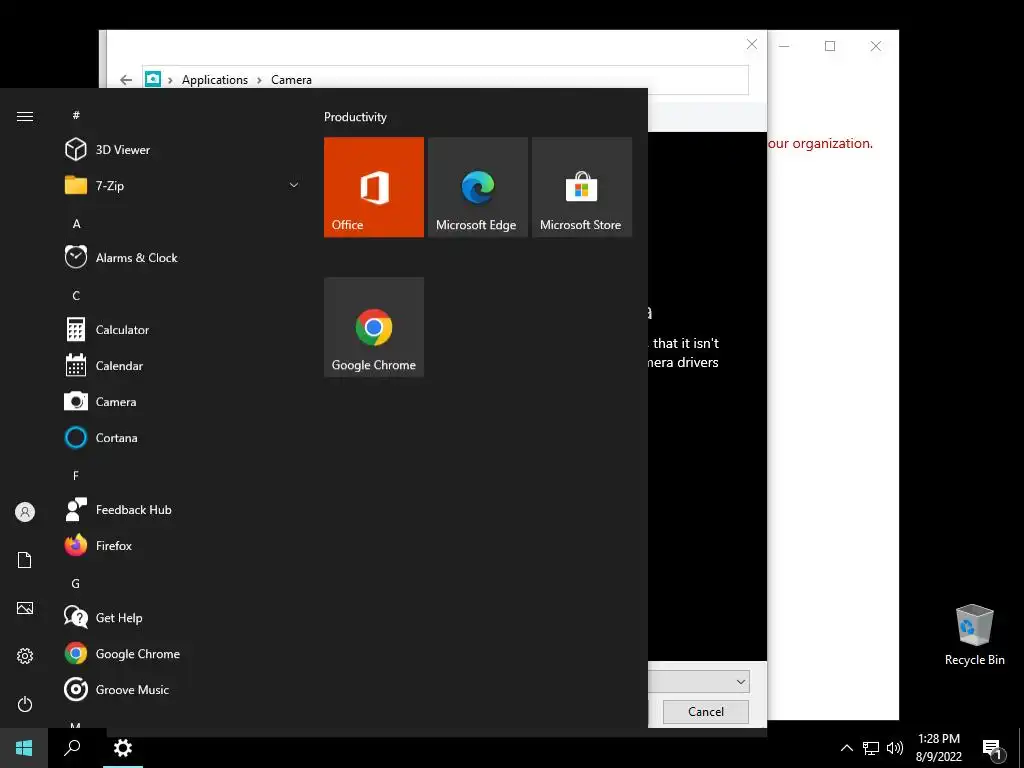Expand the 7-Zip folder chevron
Image resolution: width=1024 pixels, height=768 pixels.
tap(294, 185)
